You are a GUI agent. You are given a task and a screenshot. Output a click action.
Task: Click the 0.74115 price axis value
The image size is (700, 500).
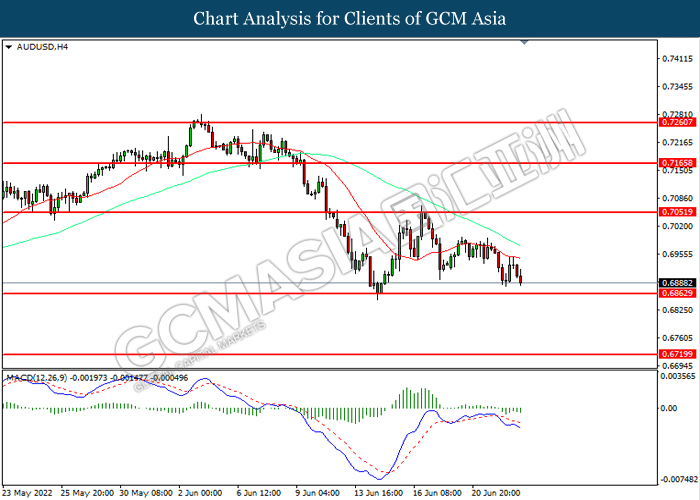point(677,58)
